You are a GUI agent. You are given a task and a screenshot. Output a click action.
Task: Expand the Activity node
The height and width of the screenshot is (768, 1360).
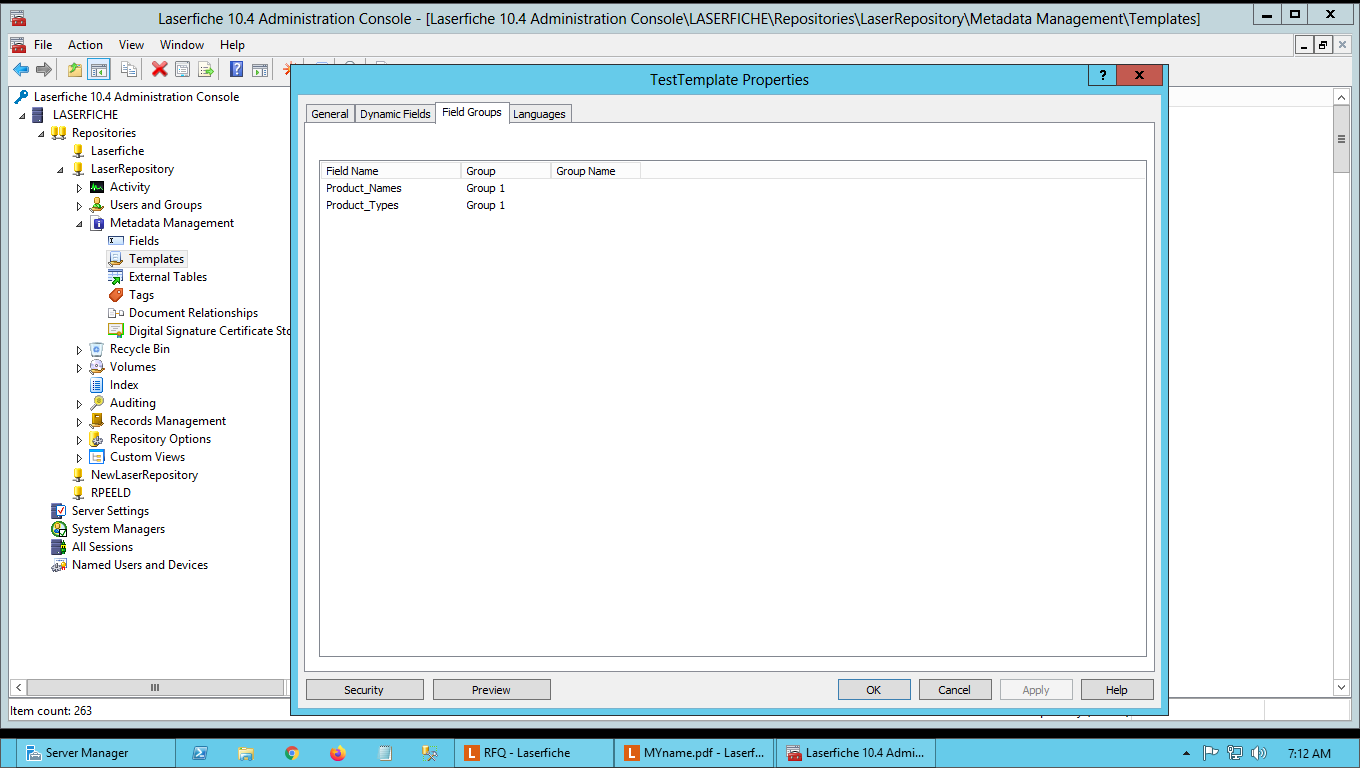(x=79, y=187)
